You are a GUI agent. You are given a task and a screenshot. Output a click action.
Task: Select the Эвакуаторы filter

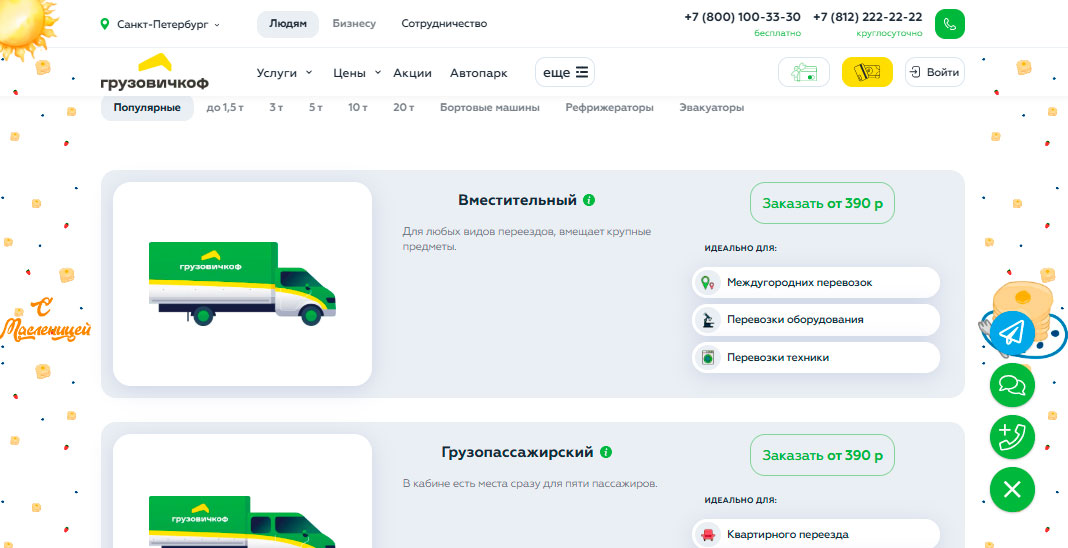tap(711, 108)
